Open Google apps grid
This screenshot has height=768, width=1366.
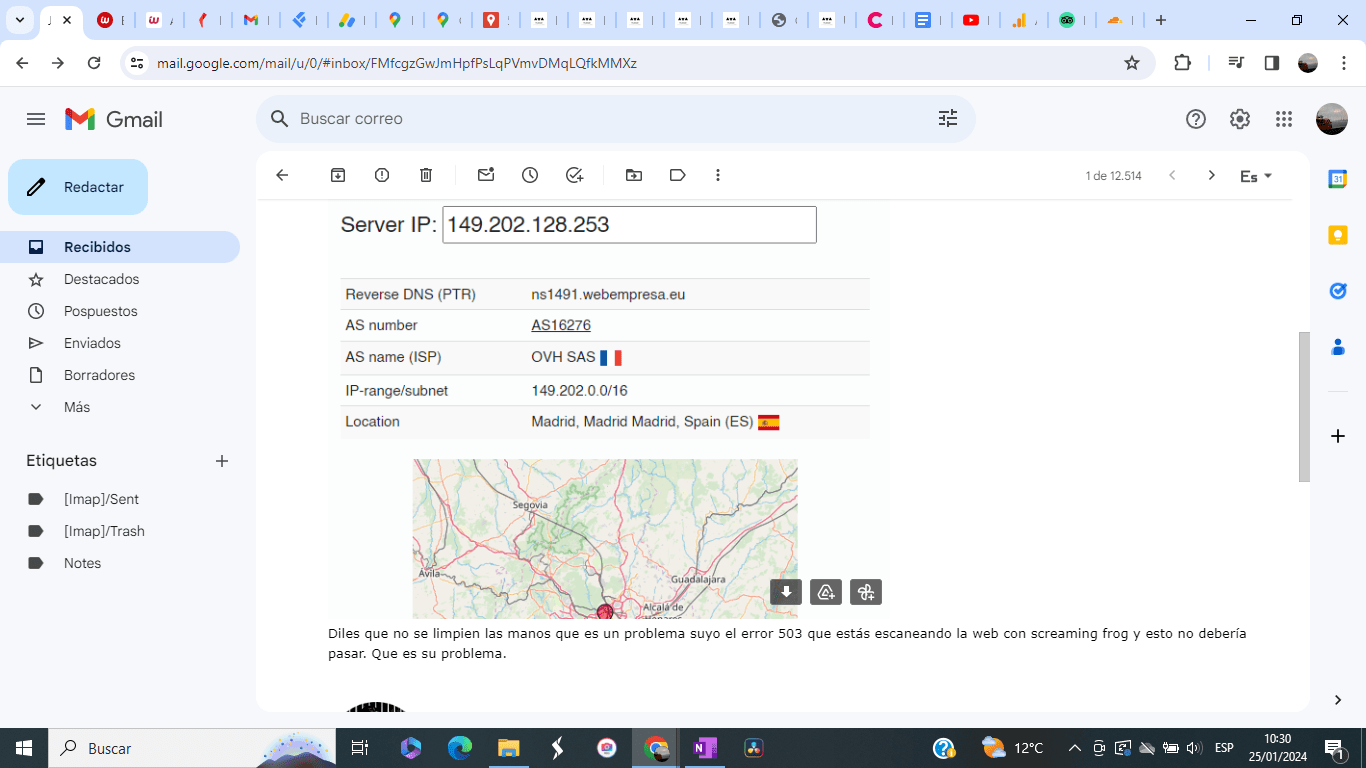1284,119
